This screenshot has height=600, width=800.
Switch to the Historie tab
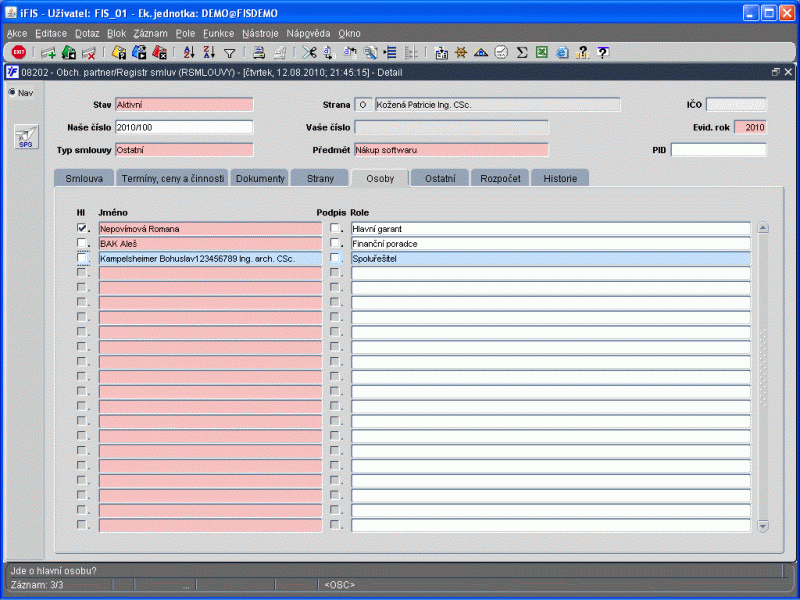point(560,178)
